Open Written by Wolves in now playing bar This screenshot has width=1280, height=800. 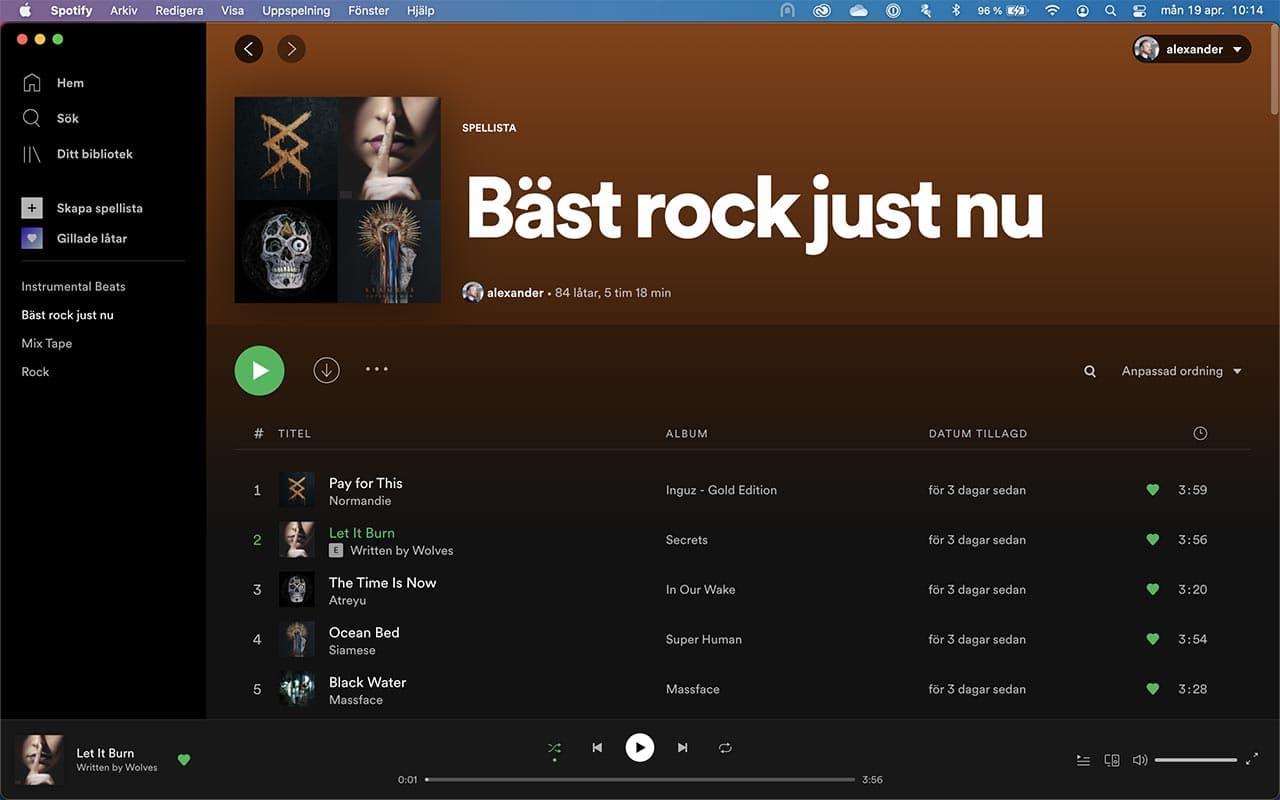point(117,768)
